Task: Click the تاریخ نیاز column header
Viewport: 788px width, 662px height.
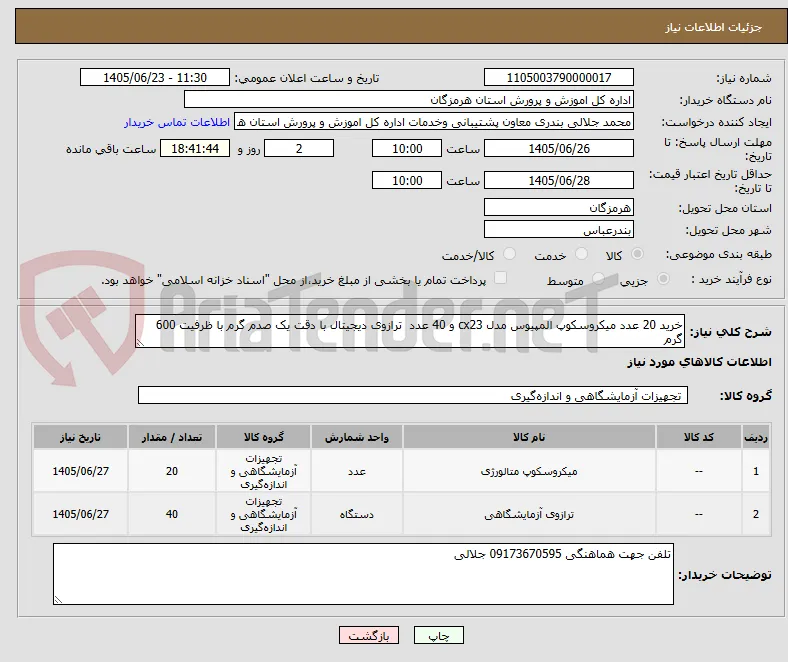Action: [x=80, y=437]
